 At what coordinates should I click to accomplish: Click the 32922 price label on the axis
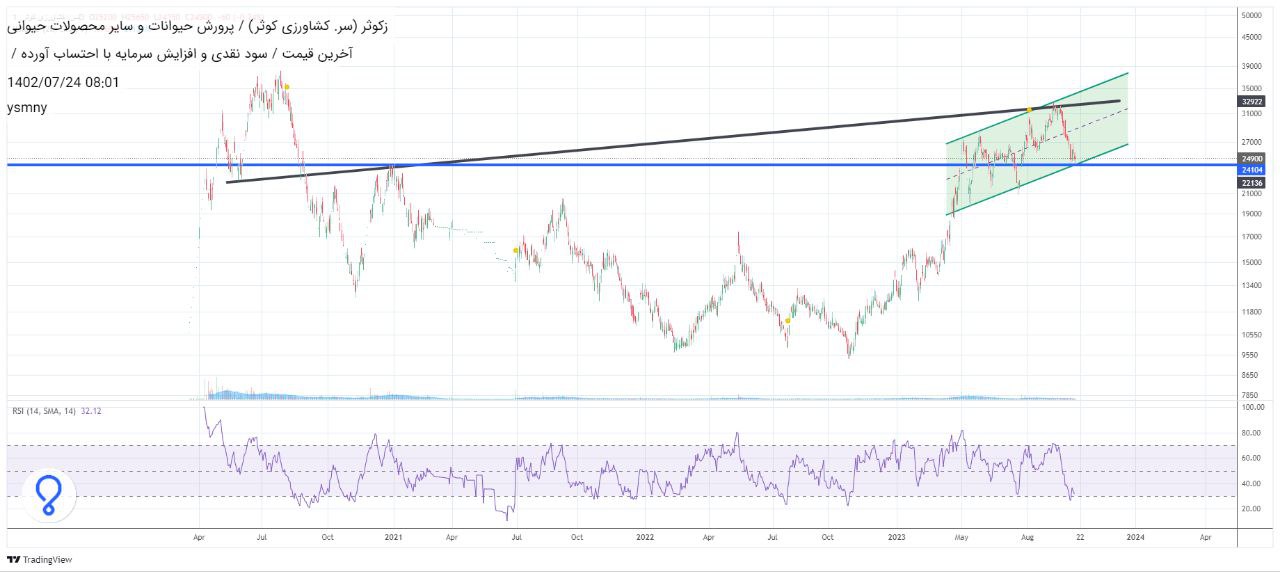[x=1251, y=101]
